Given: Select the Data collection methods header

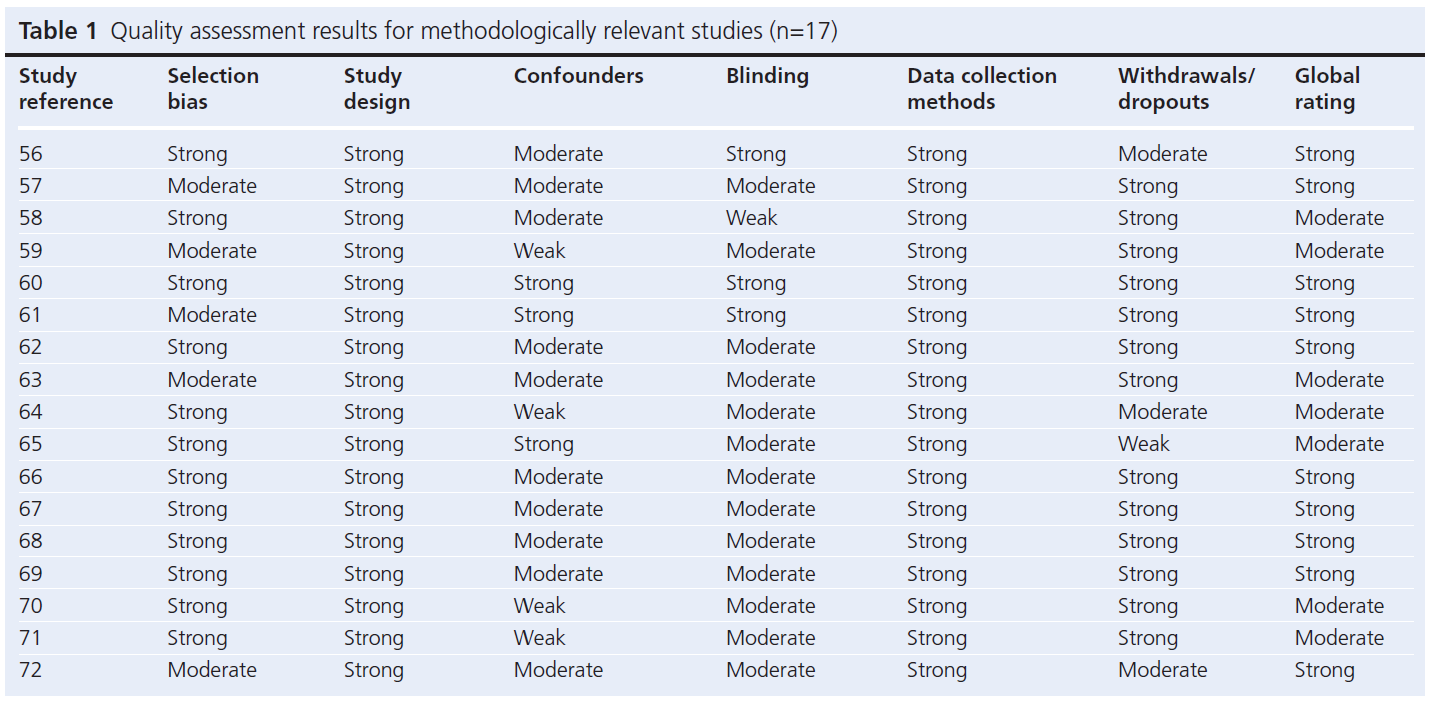Looking at the screenshot, I should tap(981, 89).
